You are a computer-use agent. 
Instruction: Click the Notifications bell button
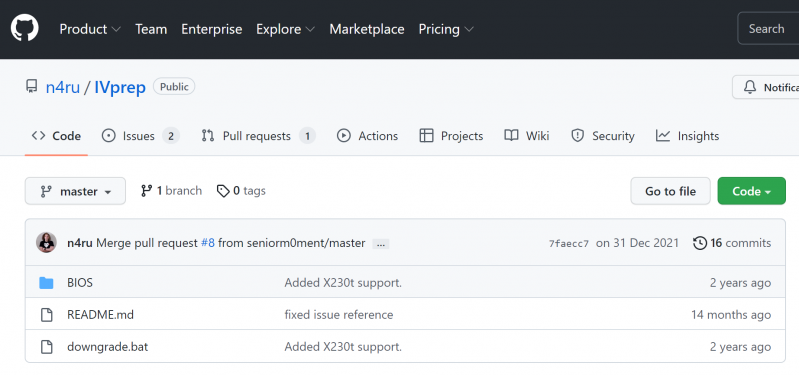pos(766,87)
